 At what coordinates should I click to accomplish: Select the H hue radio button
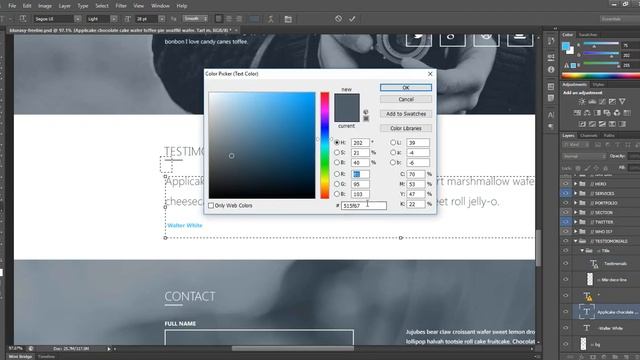tap(337, 142)
